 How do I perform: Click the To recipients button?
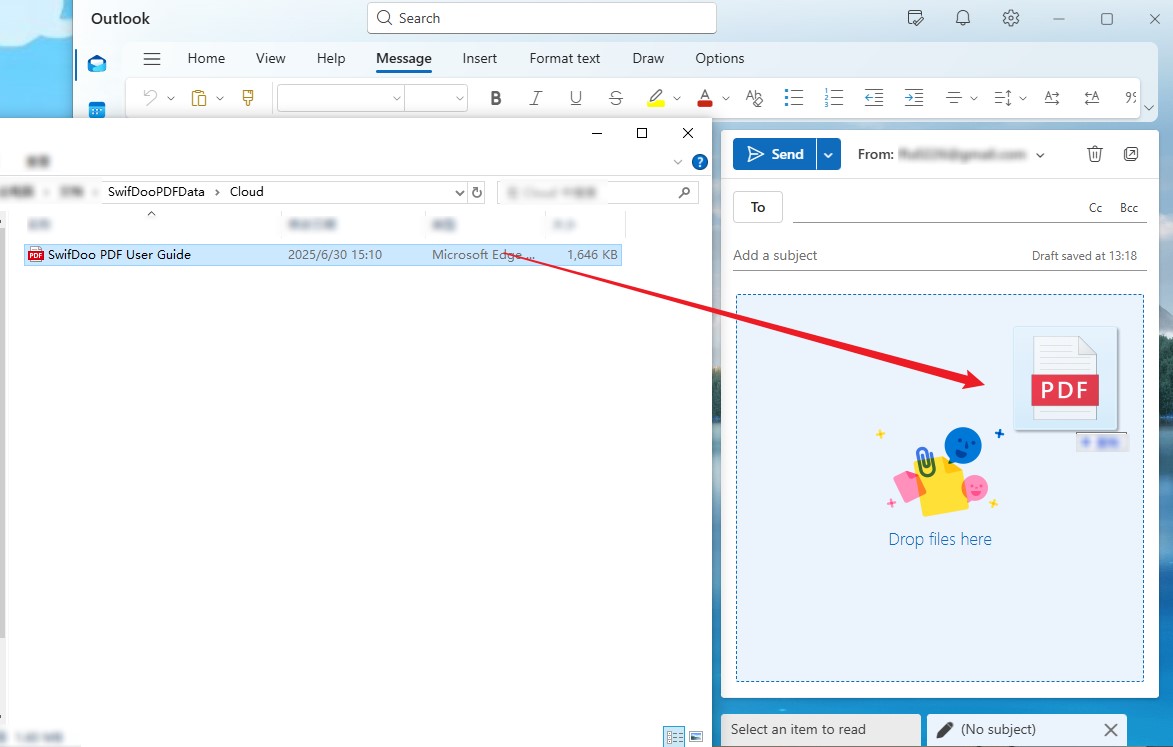tap(758, 207)
